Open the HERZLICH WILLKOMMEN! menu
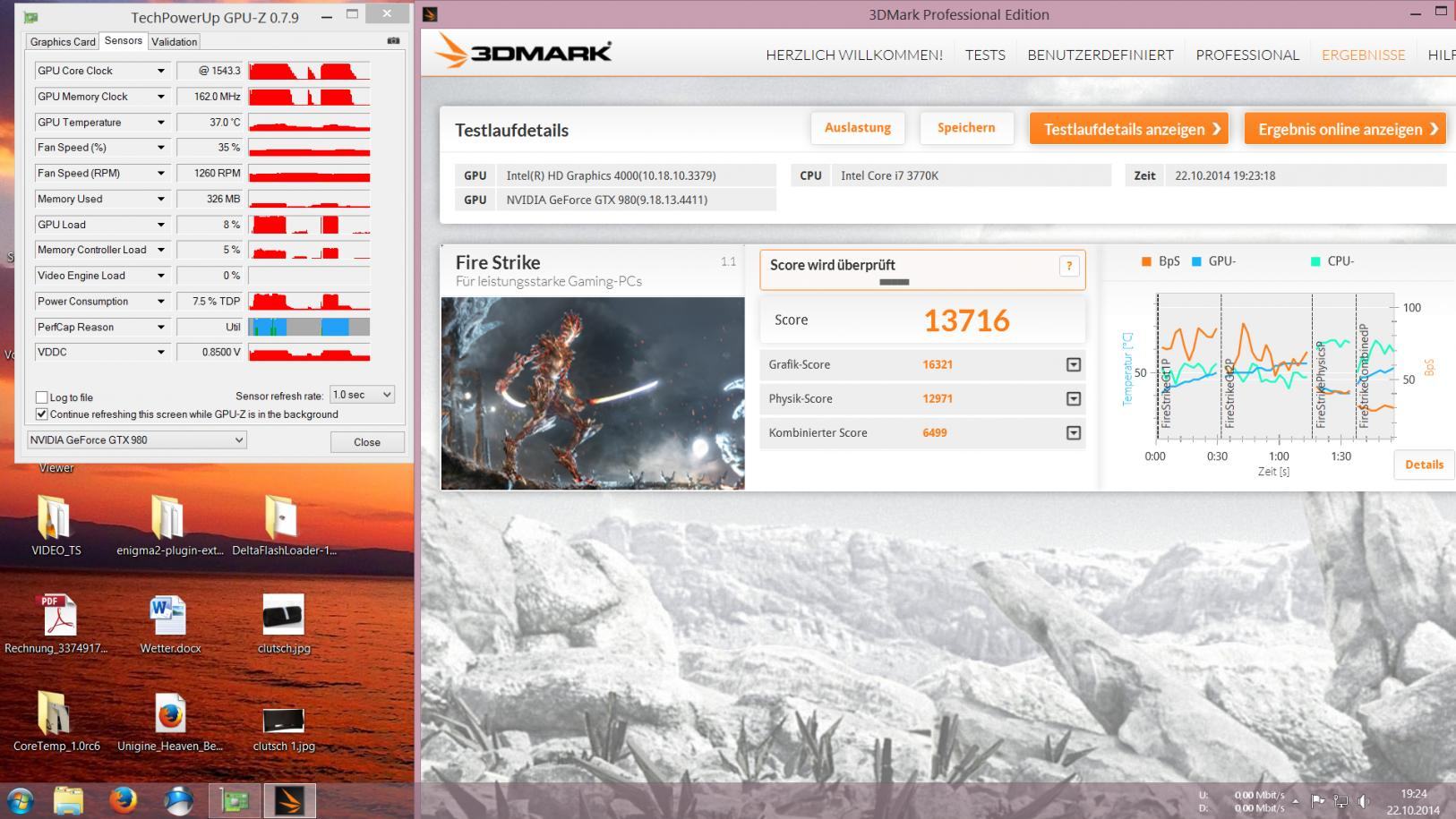 pos(854,55)
